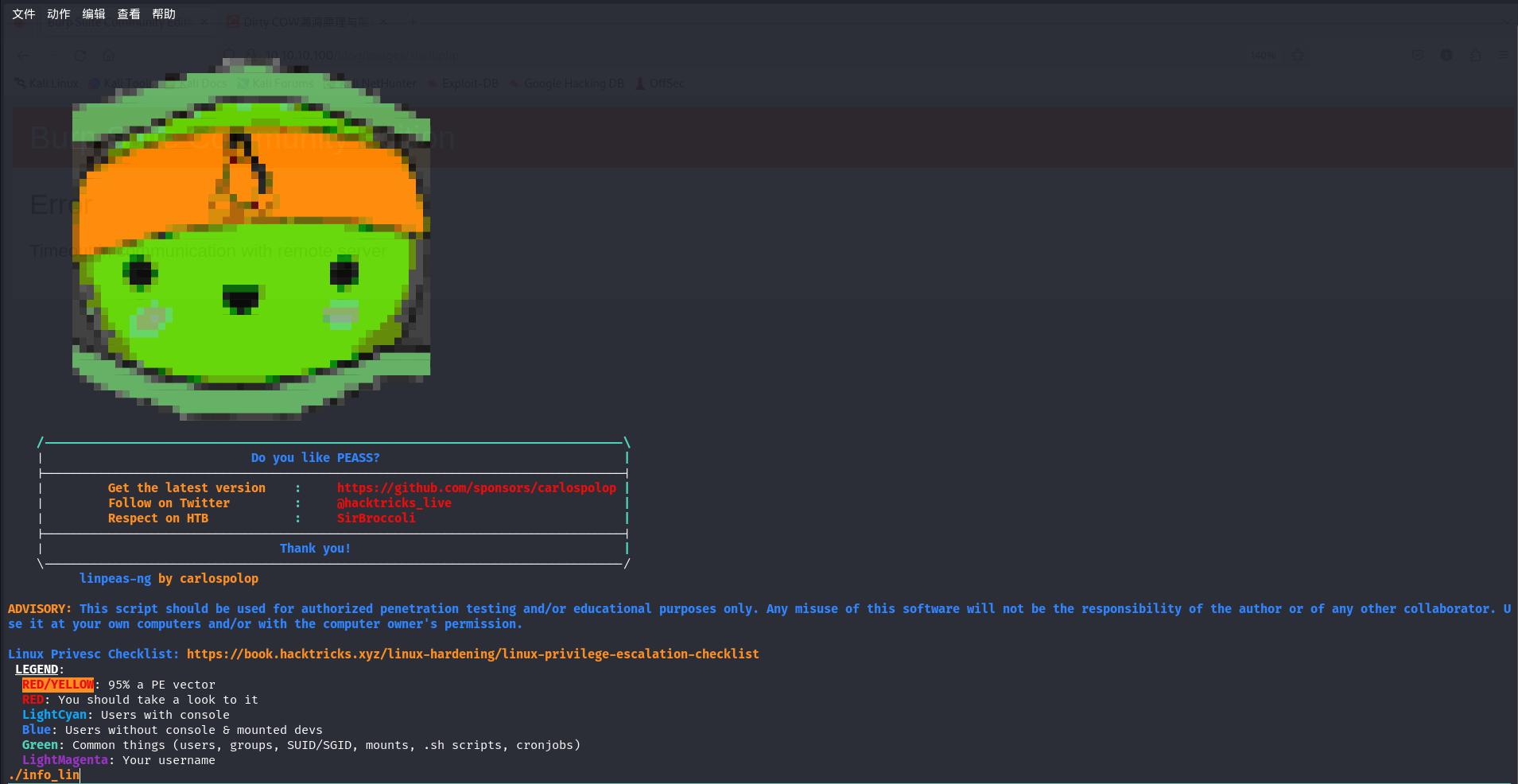Click the "linpeas-ng by carlospolop" credit text

[x=169, y=579]
